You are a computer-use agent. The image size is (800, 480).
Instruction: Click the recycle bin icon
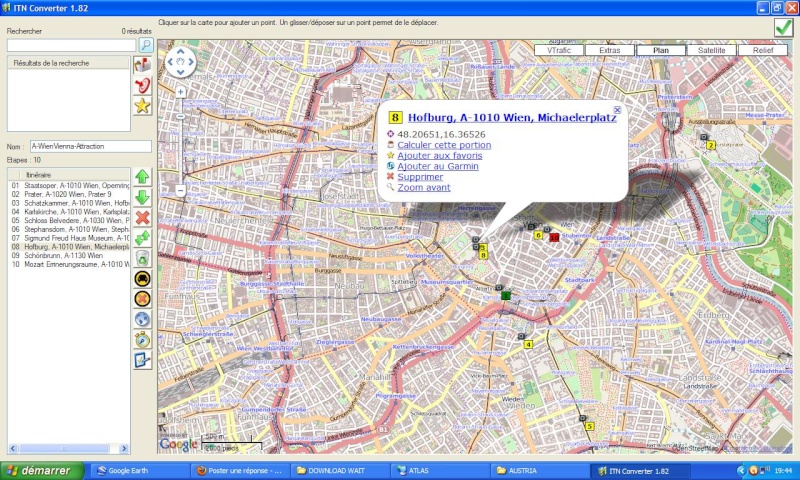pyautogui.click(x=142, y=259)
